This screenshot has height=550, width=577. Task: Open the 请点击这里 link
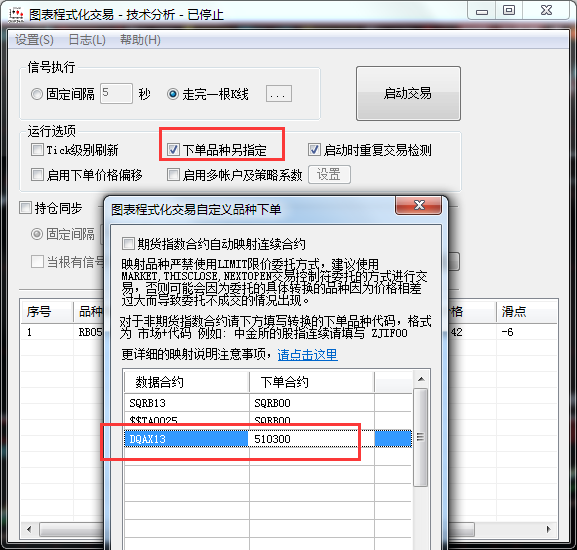(307, 355)
